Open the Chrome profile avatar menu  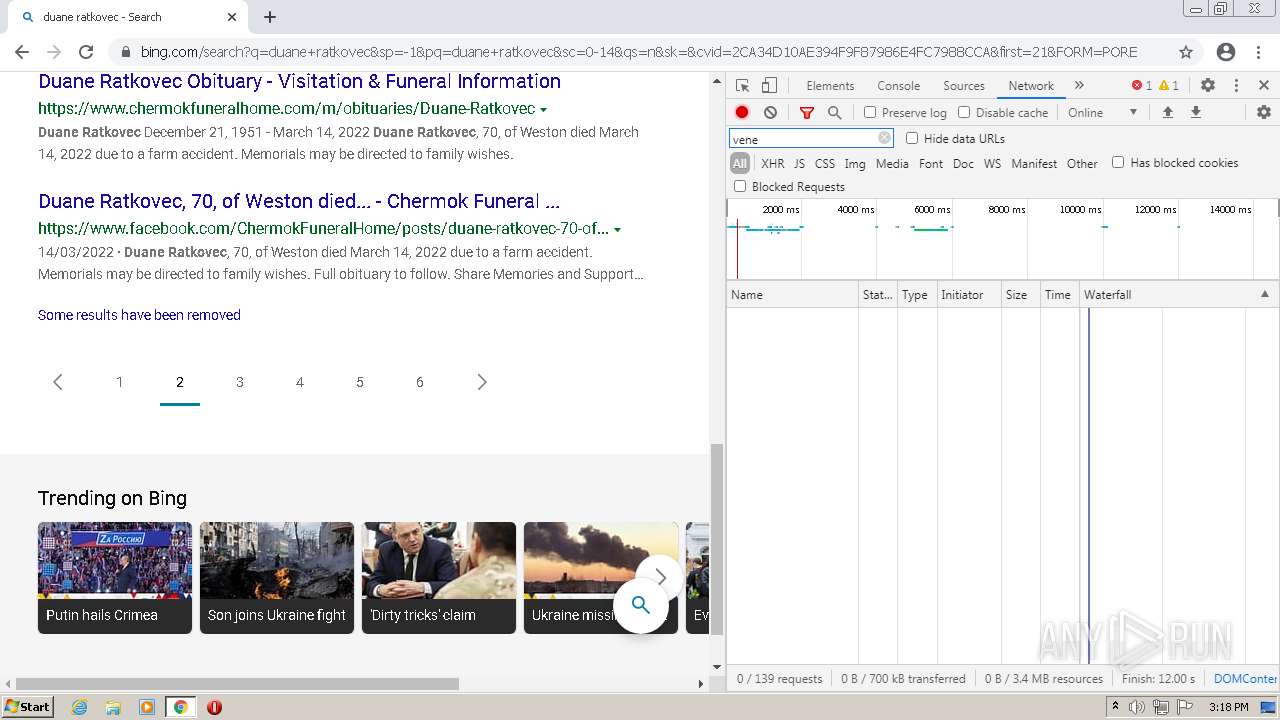[1226, 52]
